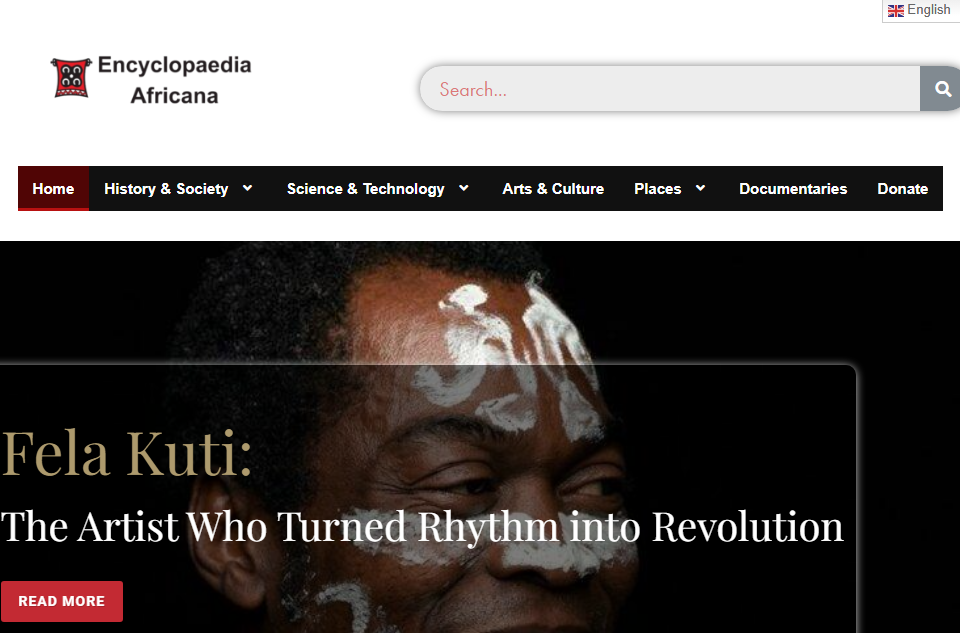Expand the Science & Technology chevron
The height and width of the screenshot is (633, 960).
point(463,188)
